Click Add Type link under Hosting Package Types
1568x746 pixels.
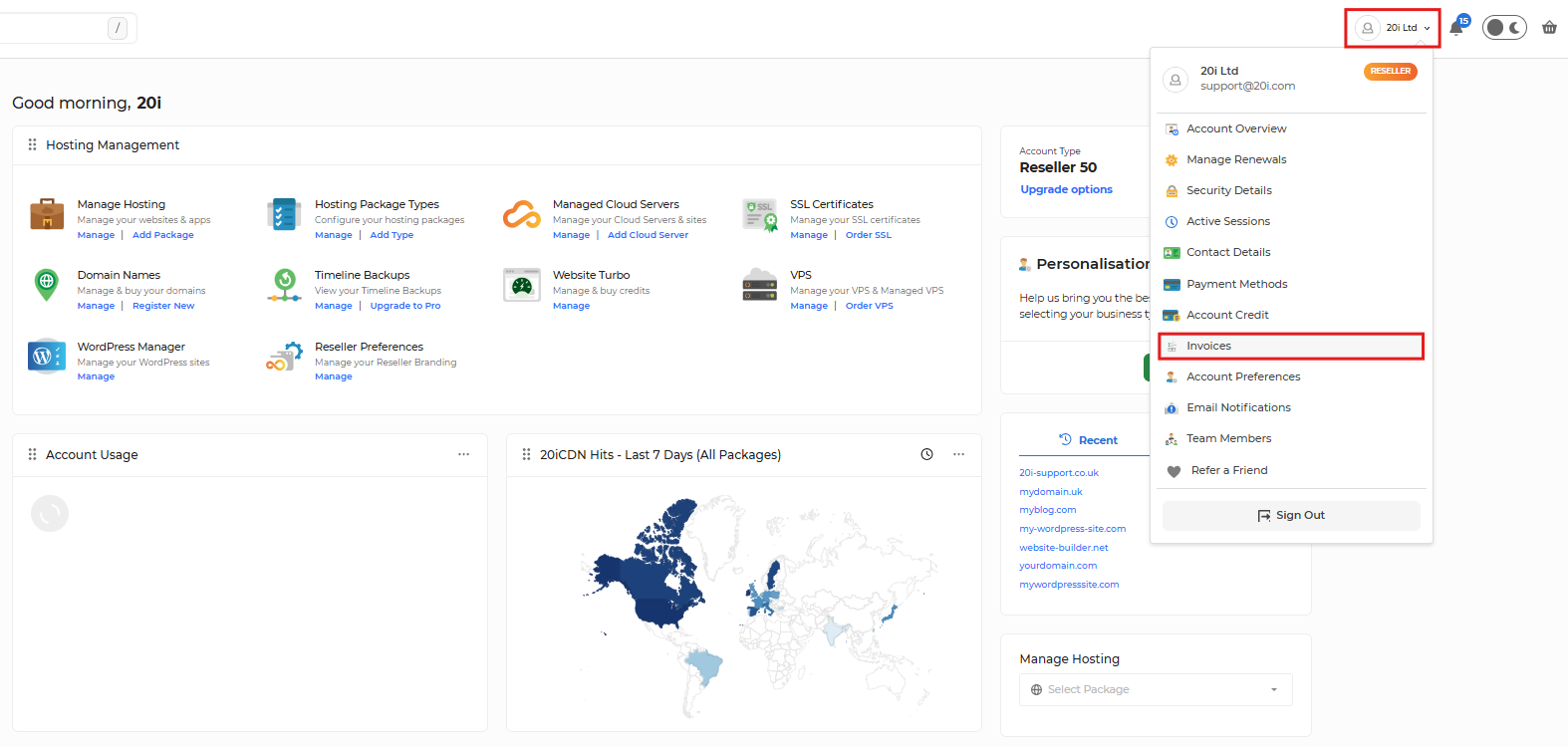pyautogui.click(x=392, y=235)
